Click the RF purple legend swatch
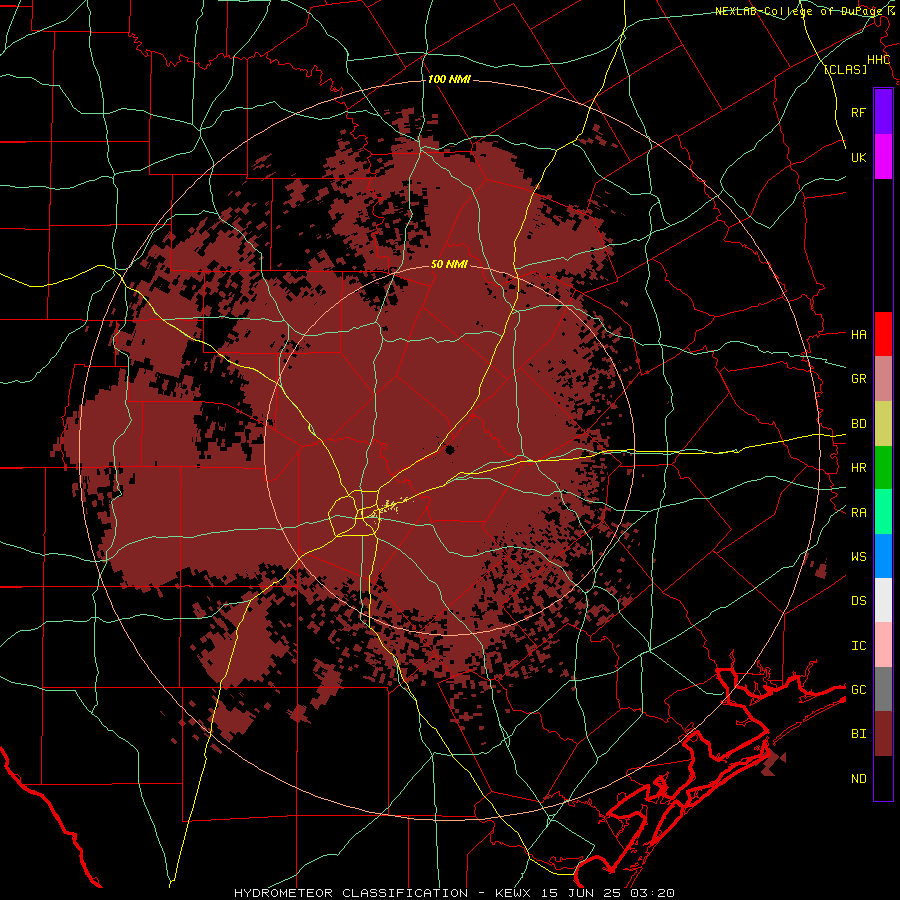The image size is (900, 900). [883, 112]
